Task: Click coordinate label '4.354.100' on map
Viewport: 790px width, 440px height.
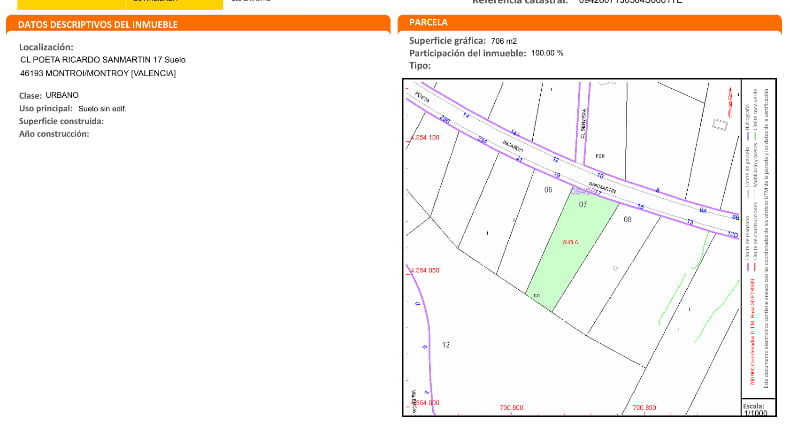Action: [425, 138]
